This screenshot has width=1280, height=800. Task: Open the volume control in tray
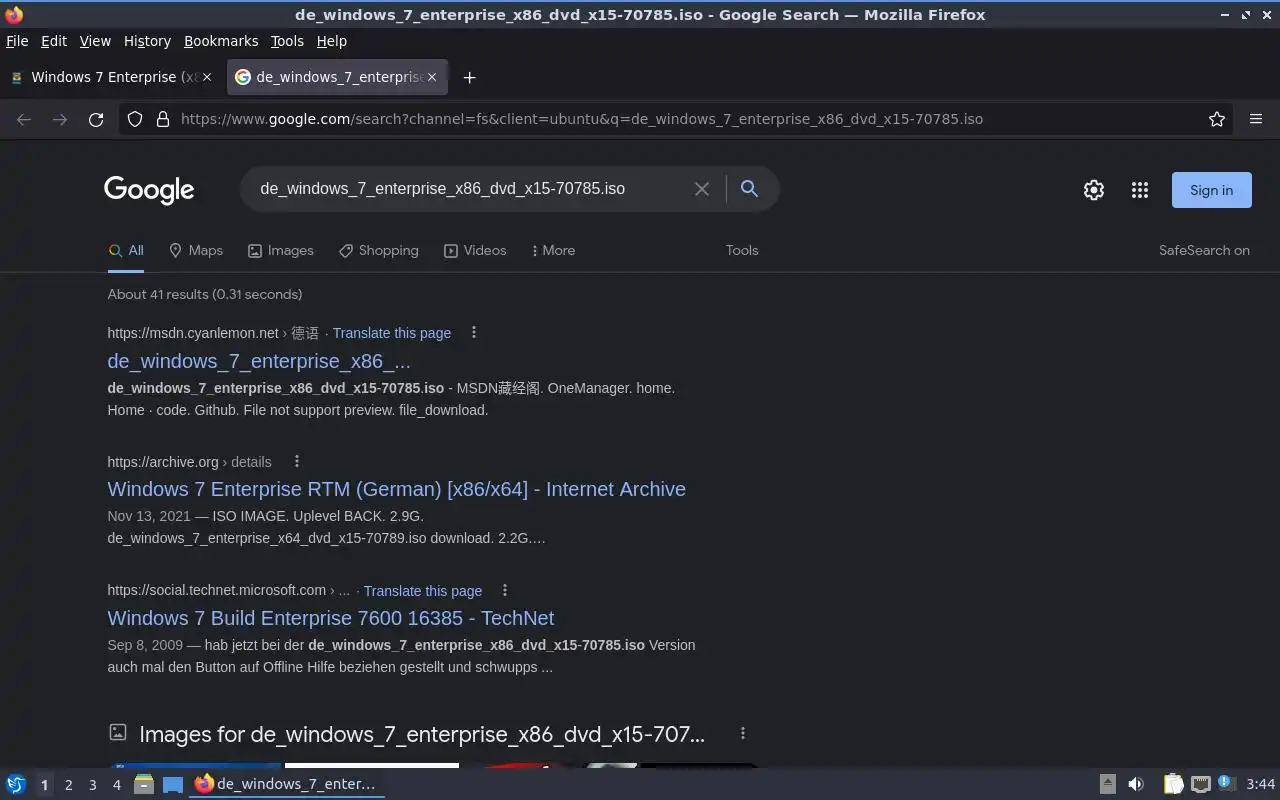coord(1136,784)
